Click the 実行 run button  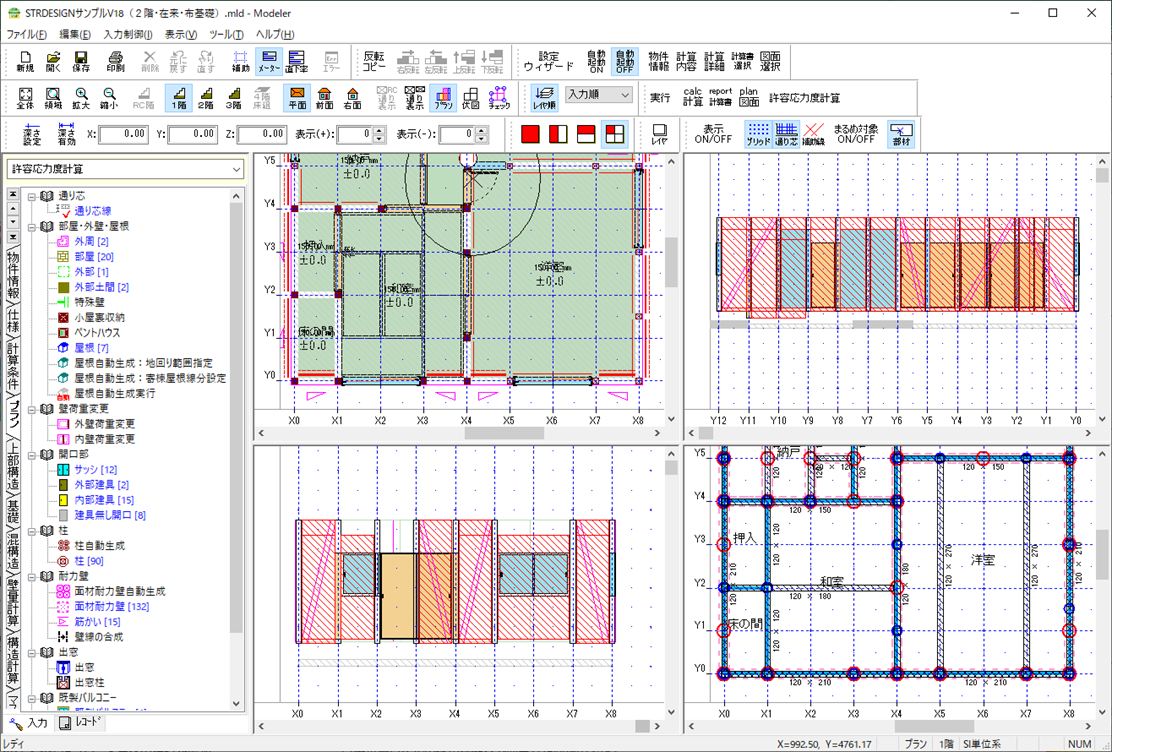click(x=660, y=98)
